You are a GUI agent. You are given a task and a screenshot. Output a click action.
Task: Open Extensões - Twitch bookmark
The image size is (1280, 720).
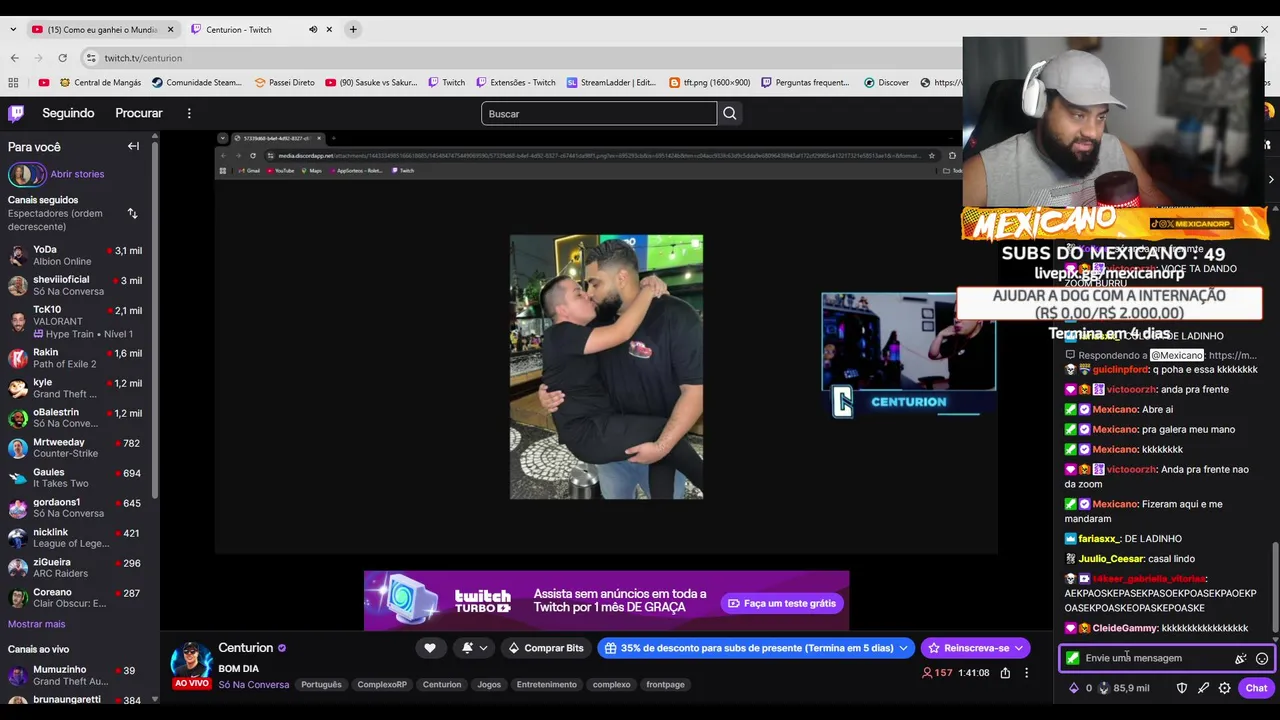514,82
